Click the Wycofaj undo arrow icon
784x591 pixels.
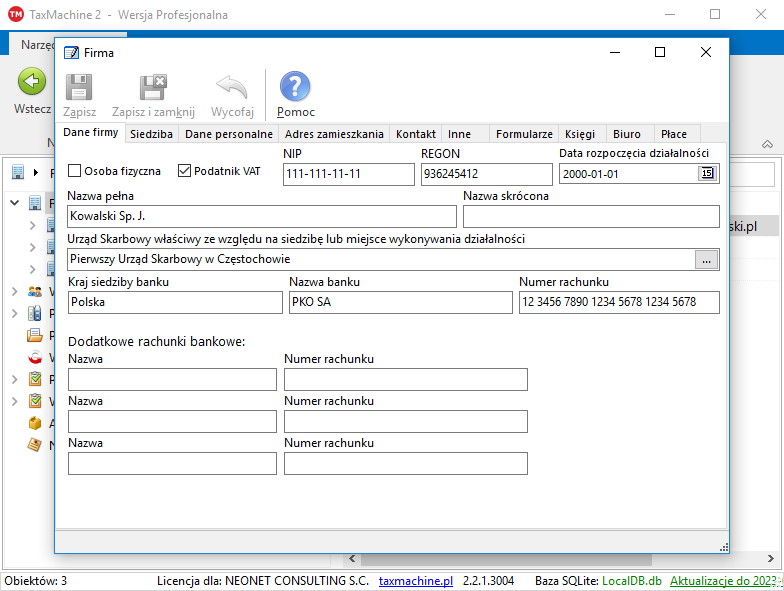[x=232, y=87]
